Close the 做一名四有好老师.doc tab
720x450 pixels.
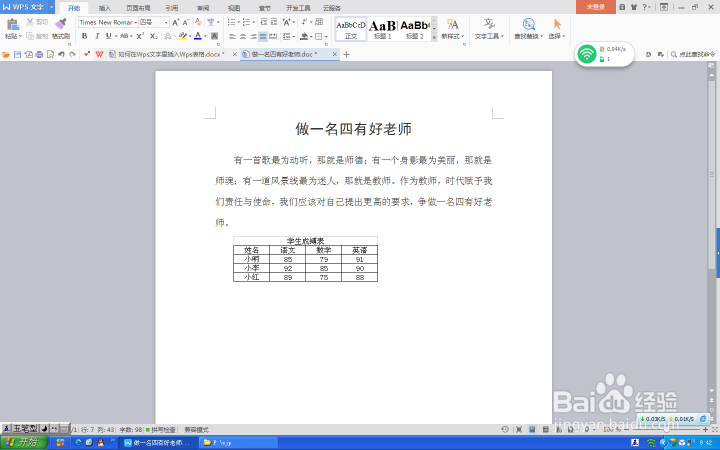tap(335, 54)
